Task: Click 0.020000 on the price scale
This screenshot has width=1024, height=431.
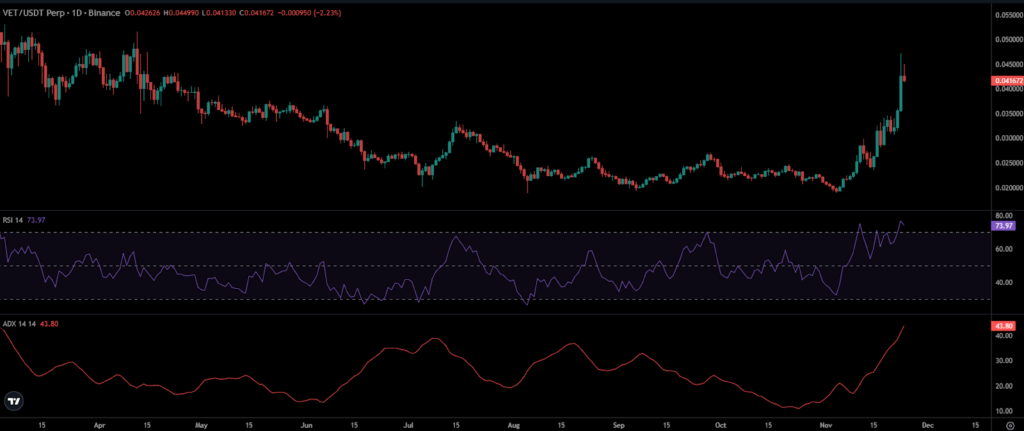Action: point(1006,188)
